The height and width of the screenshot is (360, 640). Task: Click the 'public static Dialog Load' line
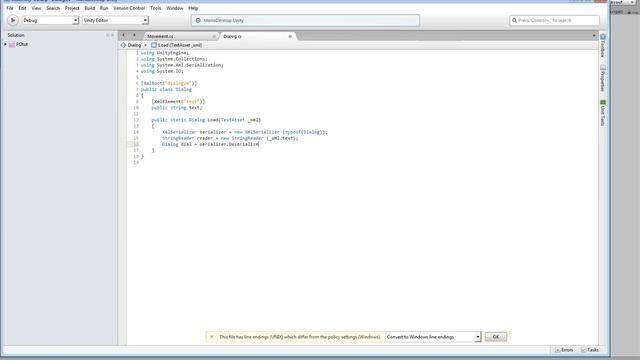pos(206,120)
